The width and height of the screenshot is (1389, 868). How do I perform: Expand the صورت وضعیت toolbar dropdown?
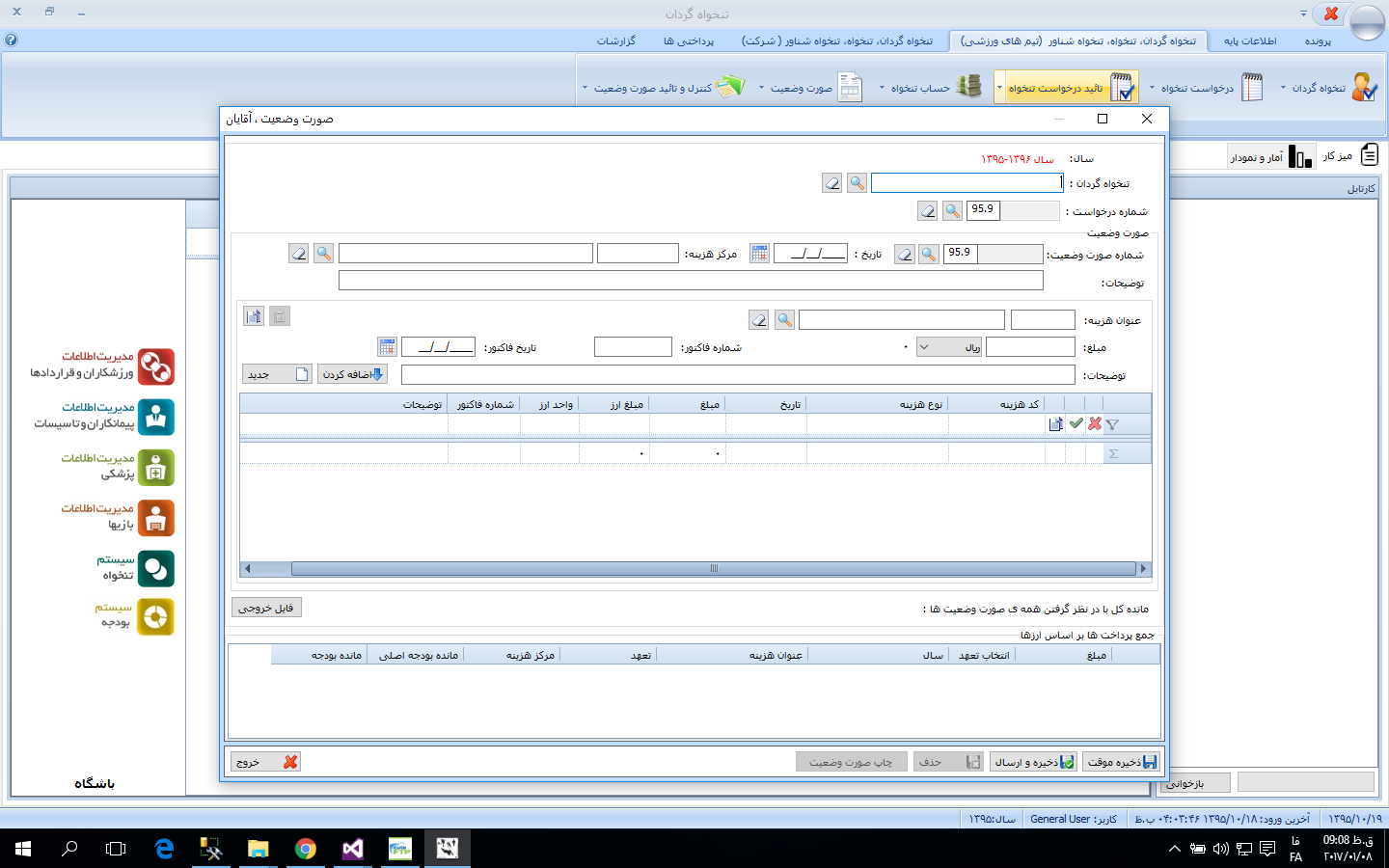click(x=762, y=88)
